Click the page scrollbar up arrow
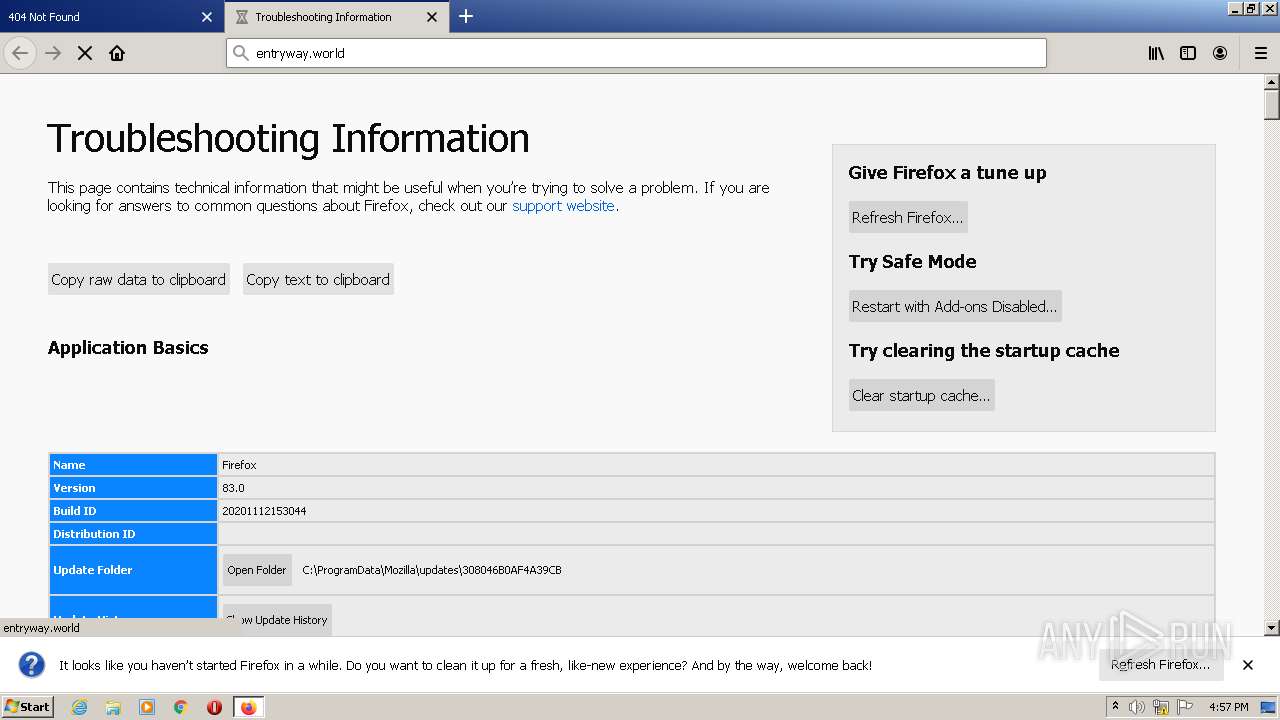Image resolution: width=1280 pixels, height=720 pixels. point(1272,82)
